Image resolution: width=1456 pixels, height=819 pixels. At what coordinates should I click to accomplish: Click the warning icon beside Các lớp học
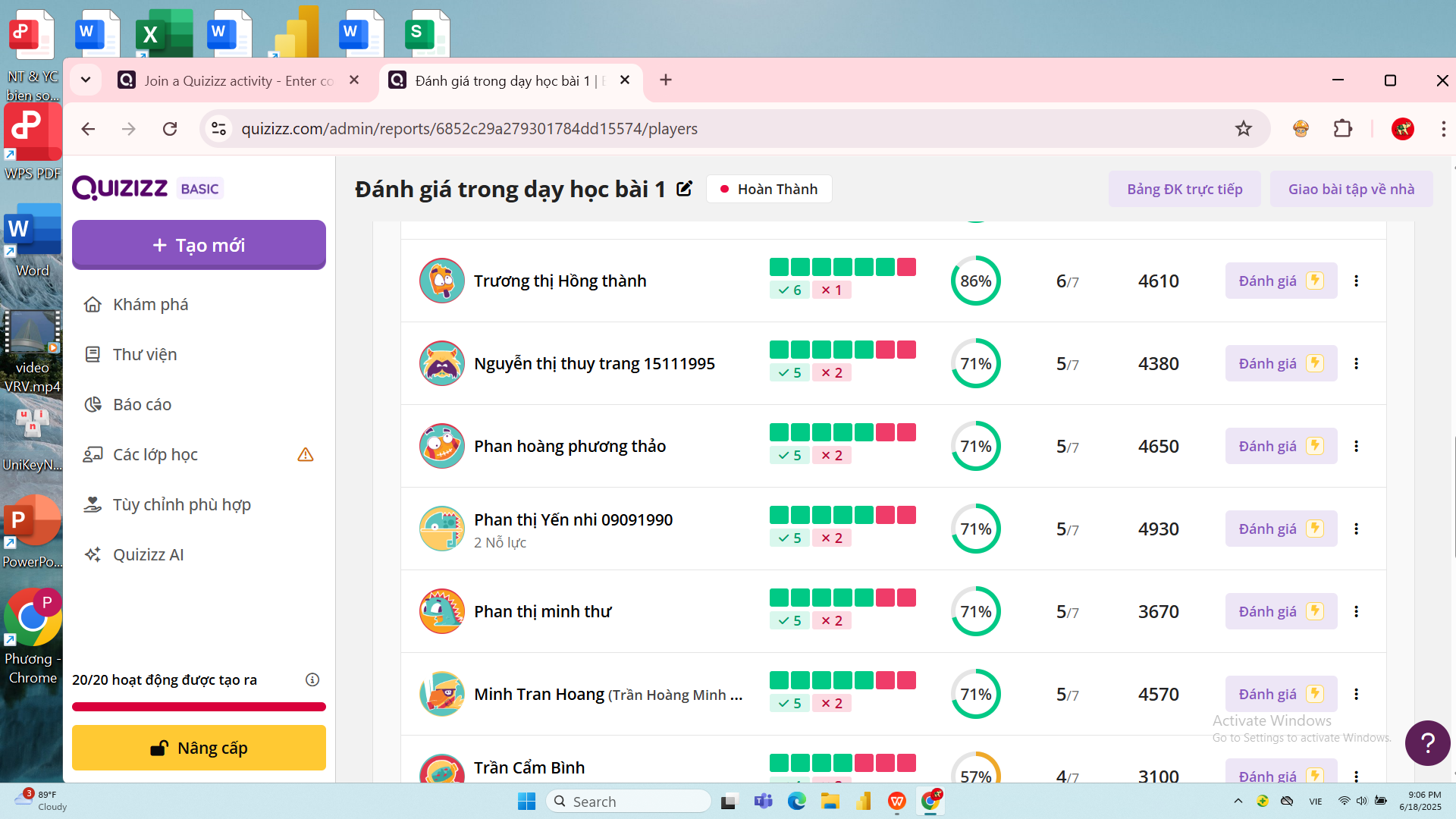click(x=306, y=454)
